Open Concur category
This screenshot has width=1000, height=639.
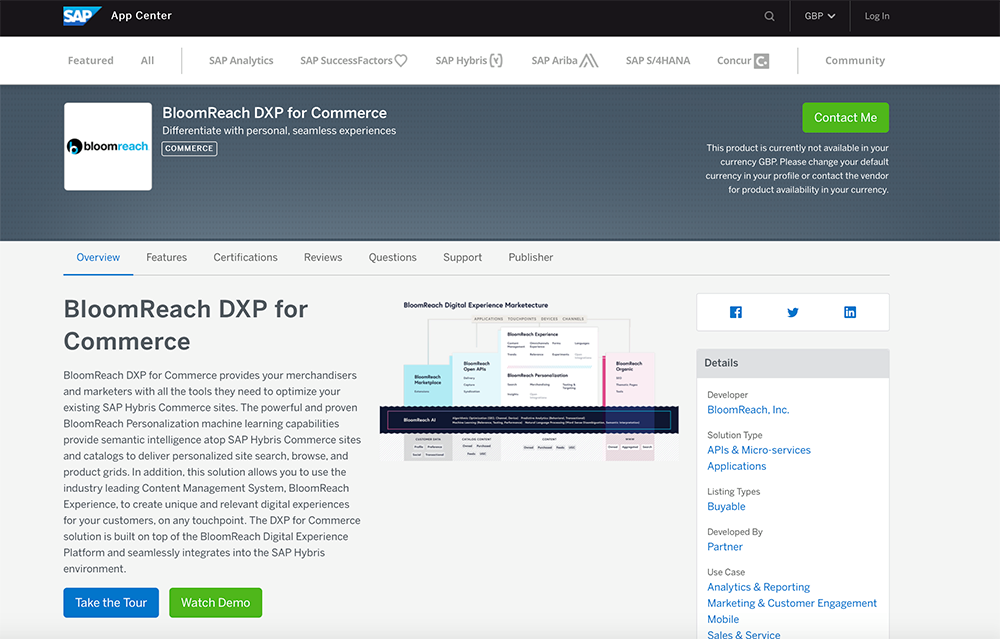[x=743, y=61]
